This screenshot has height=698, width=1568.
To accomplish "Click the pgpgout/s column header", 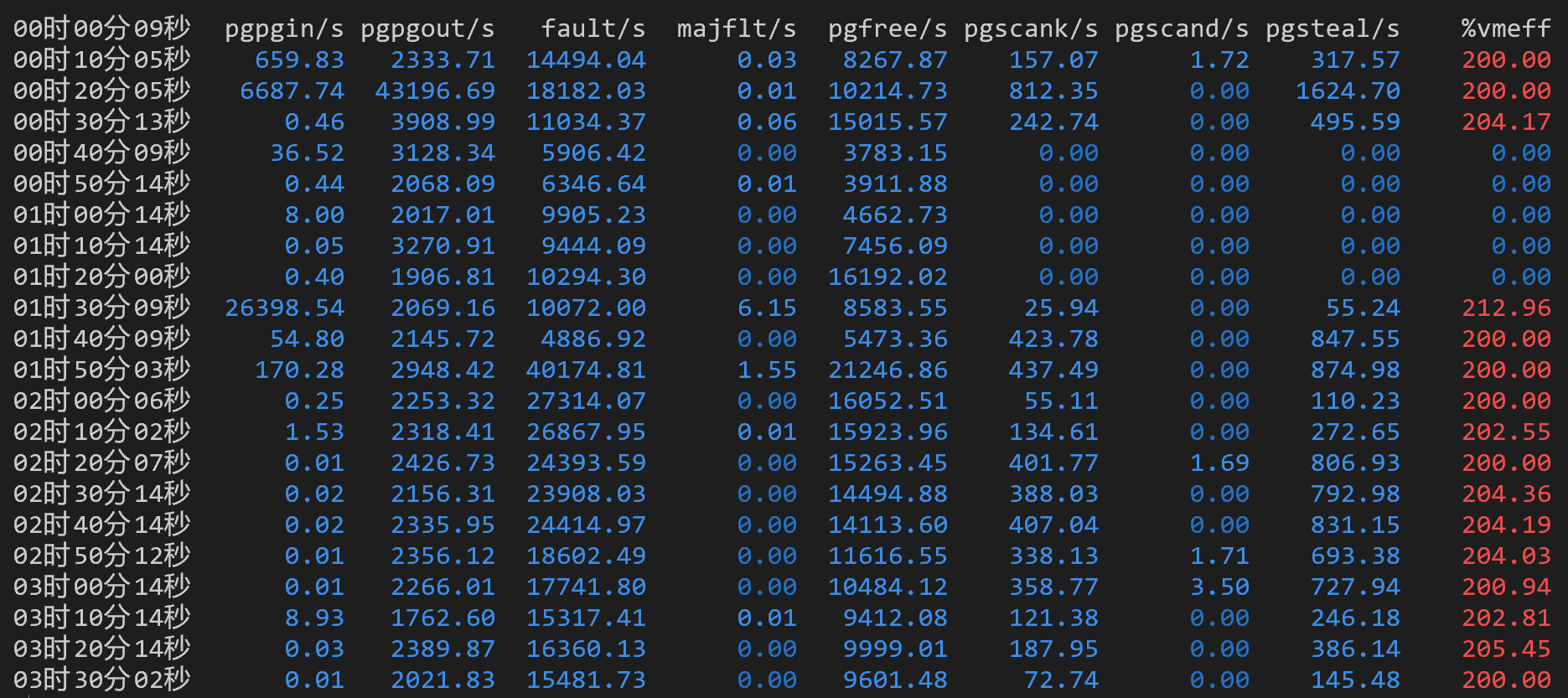I will pos(427,28).
